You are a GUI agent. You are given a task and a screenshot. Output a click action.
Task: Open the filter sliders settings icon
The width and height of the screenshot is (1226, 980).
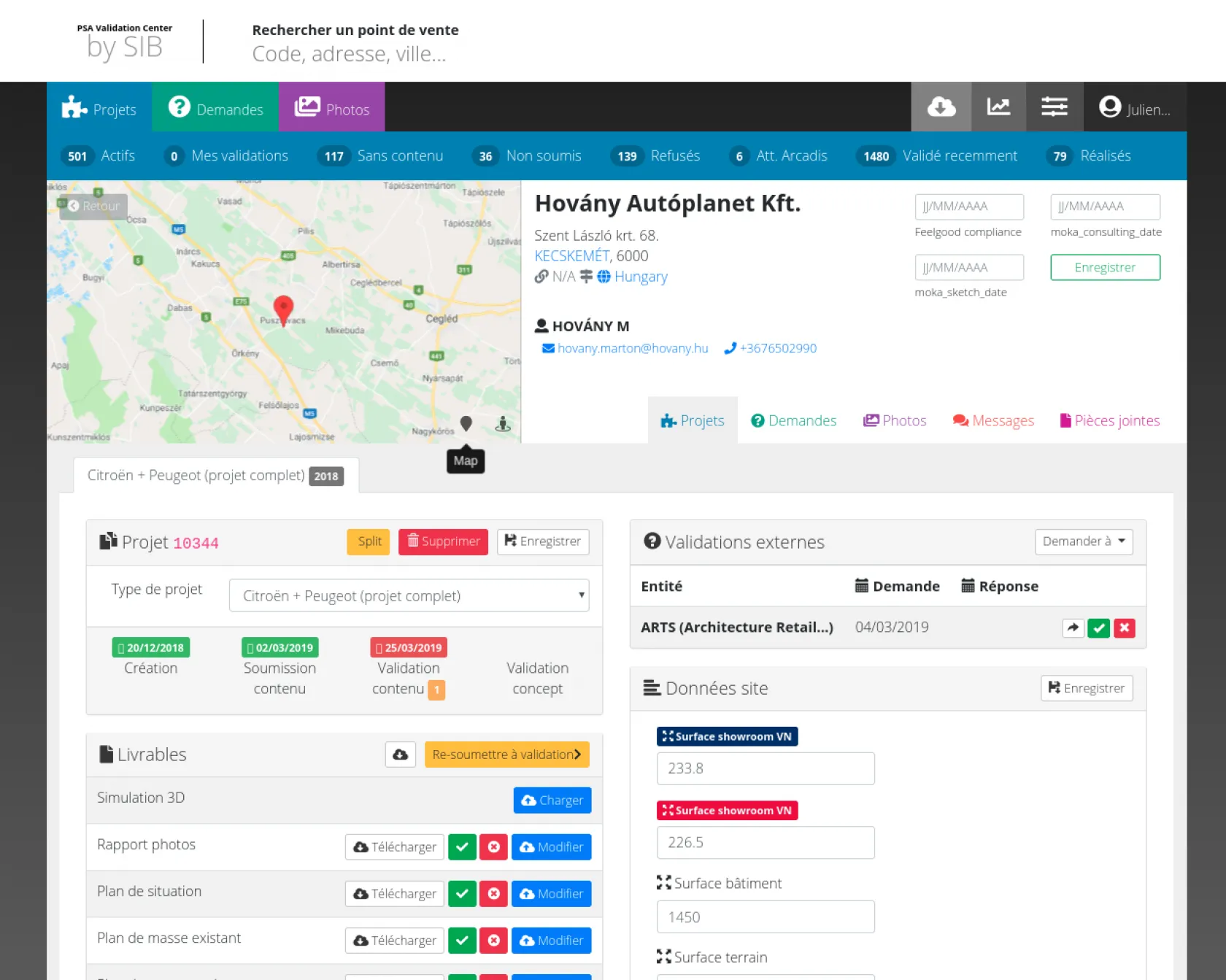tap(1054, 107)
